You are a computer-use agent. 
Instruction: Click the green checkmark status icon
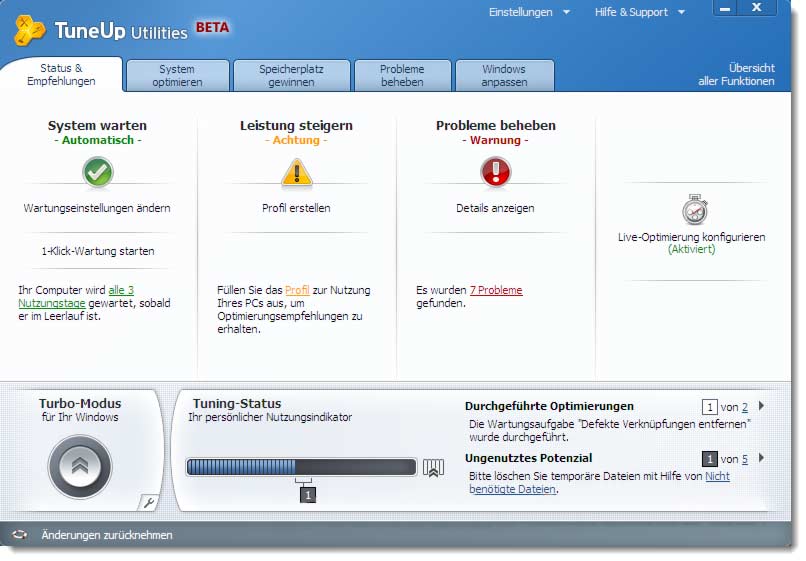point(98,172)
